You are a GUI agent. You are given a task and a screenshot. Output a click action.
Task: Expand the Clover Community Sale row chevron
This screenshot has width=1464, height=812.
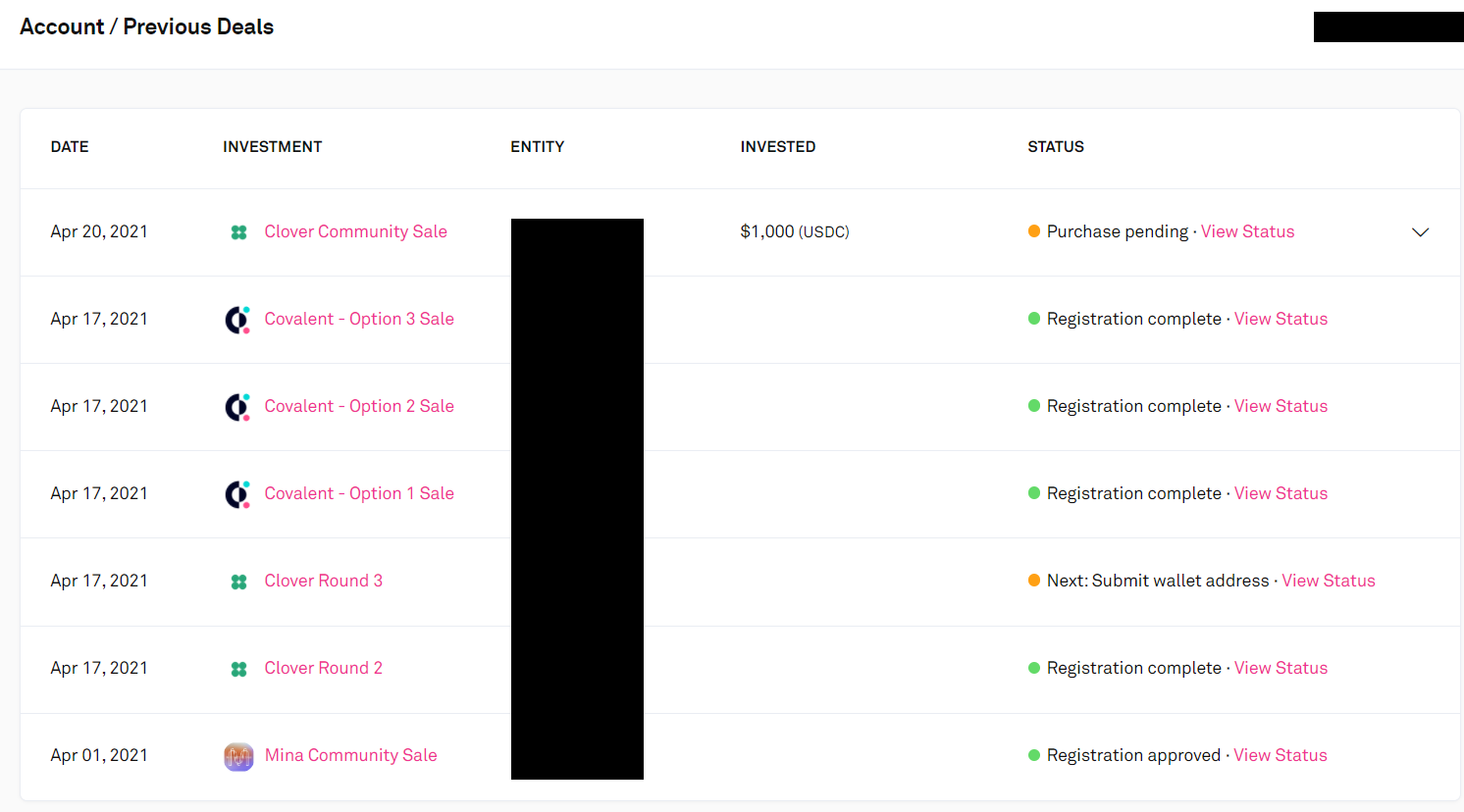pyautogui.click(x=1420, y=232)
